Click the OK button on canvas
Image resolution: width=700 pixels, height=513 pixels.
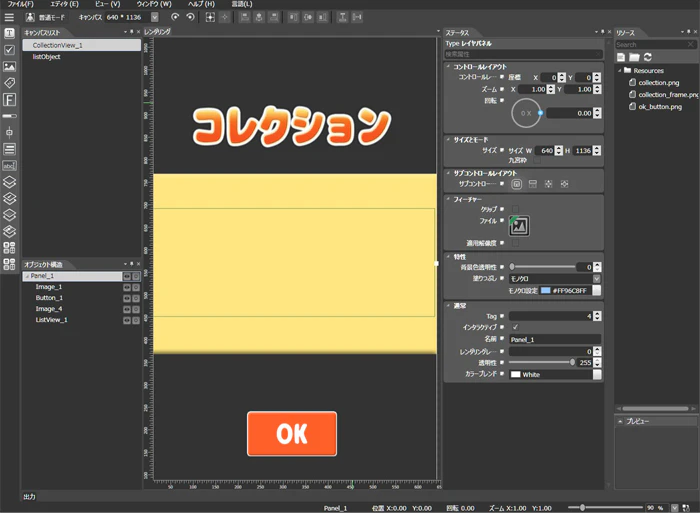tap(292, 434)
